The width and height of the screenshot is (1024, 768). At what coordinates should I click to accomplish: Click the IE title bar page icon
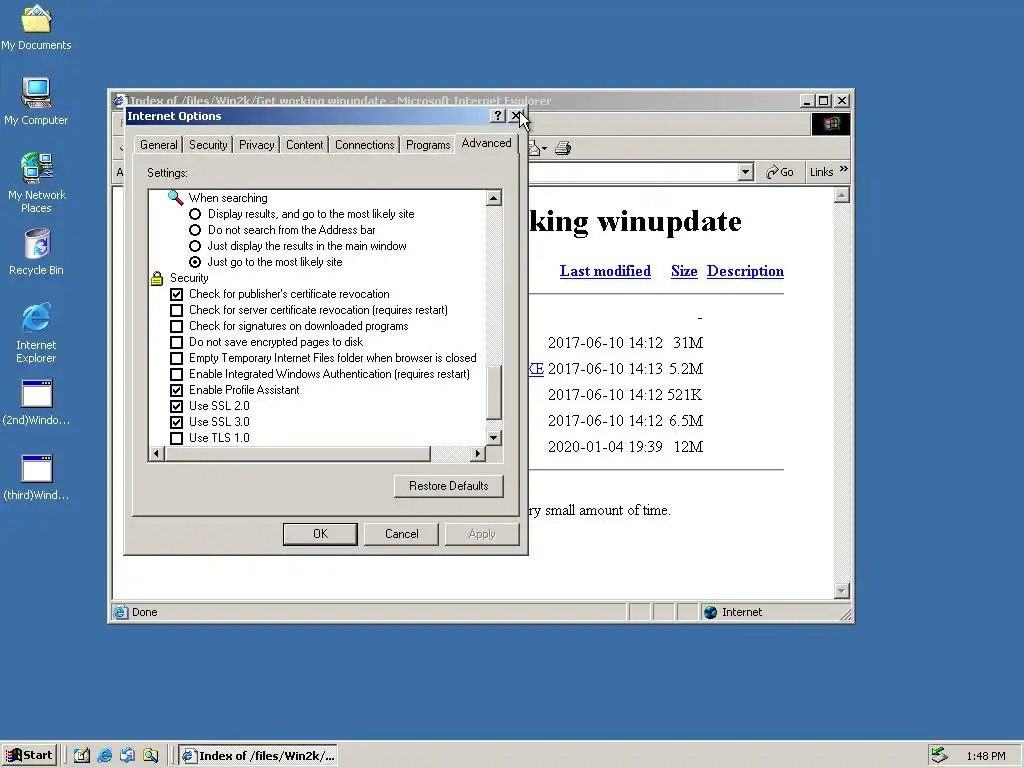pyautogui.click(x=119, y=101)
